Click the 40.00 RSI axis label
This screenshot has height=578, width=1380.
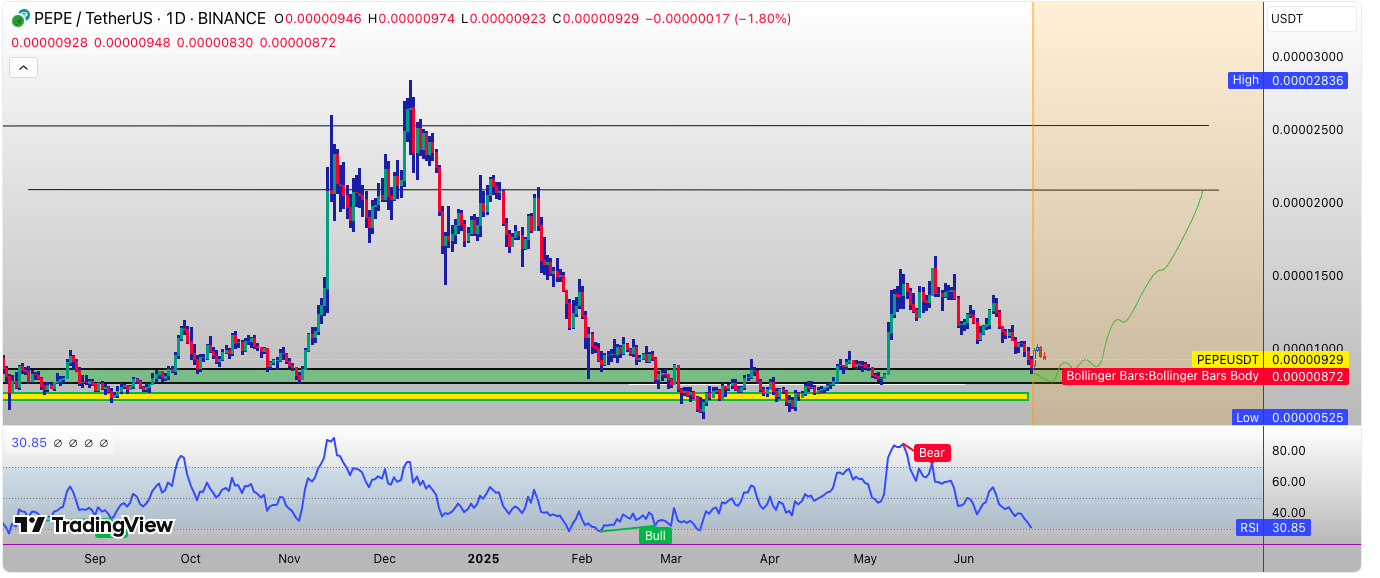[x=1288, y=512]
